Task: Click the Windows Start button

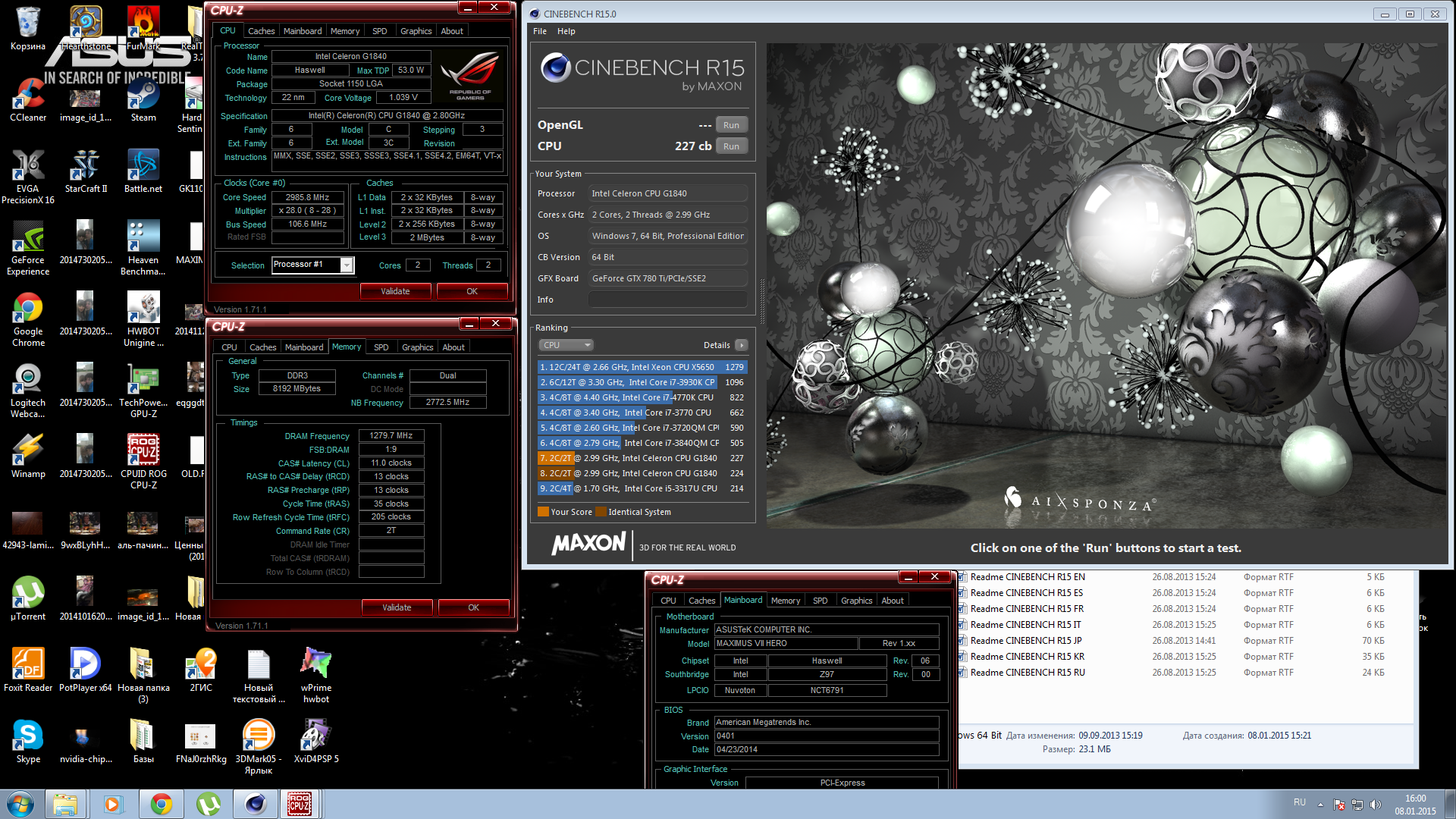Action: click(x=20, y=804)
